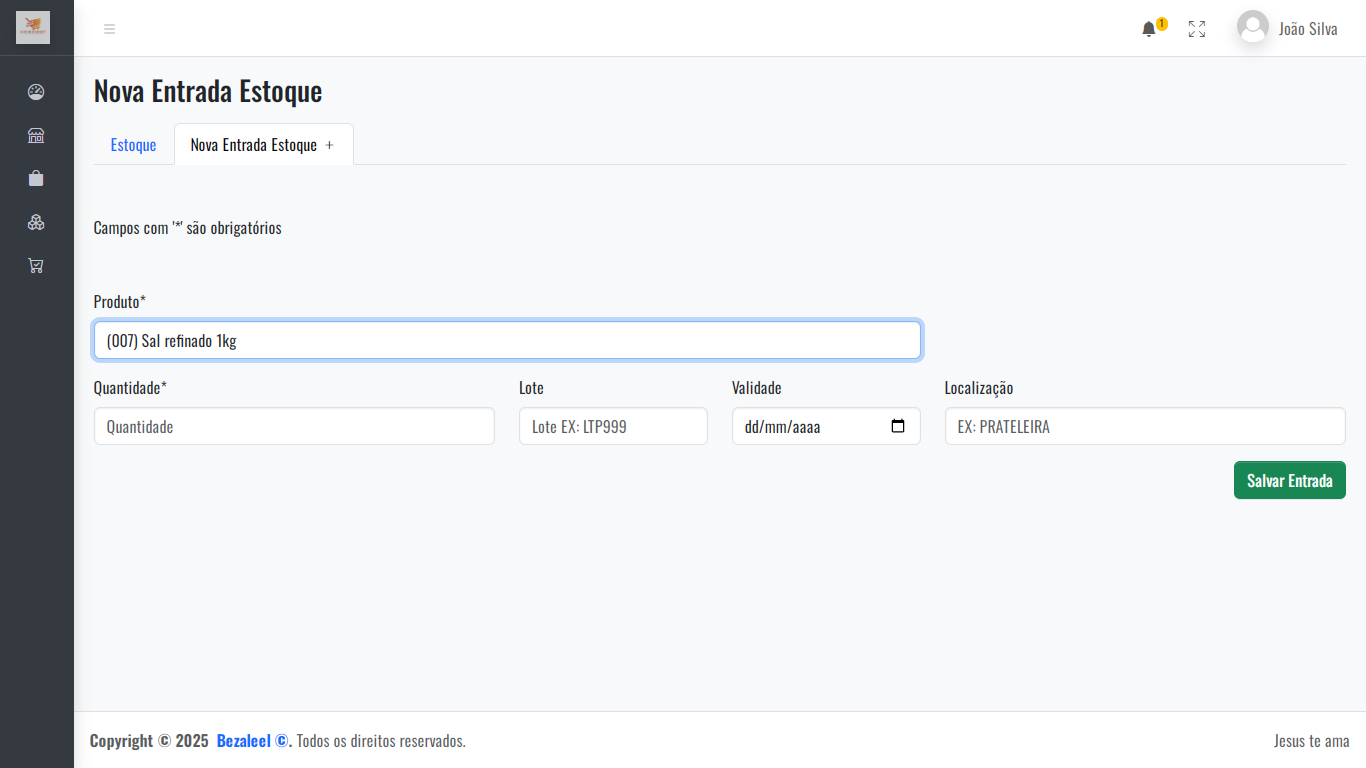Focus the Quantidade input field

click(294, 426)
